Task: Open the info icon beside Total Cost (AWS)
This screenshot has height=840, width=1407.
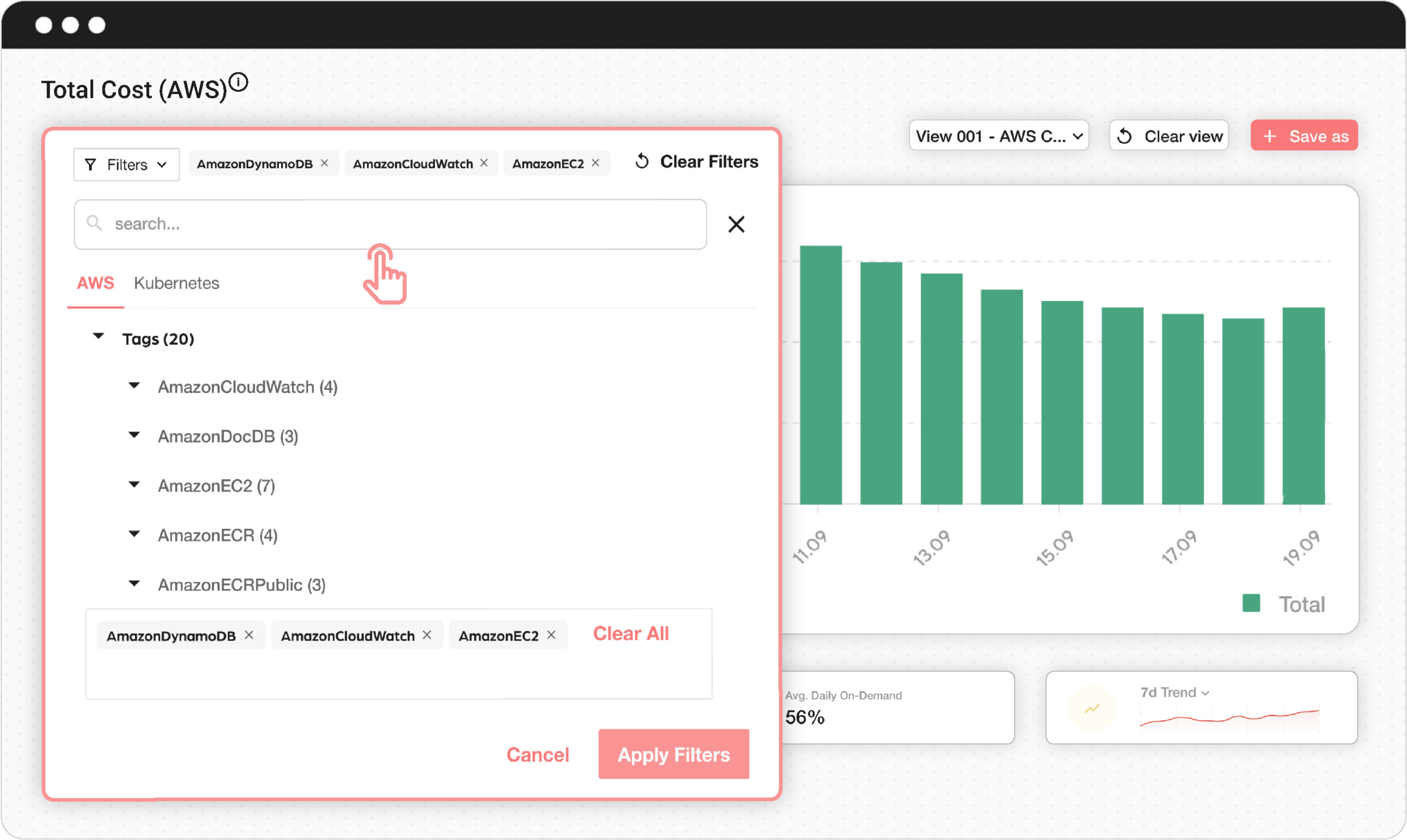Action: pos(239,83)
